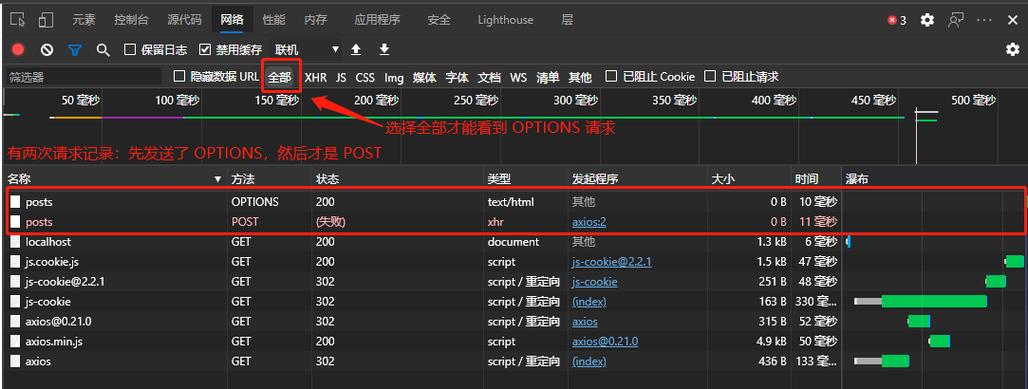Open the axios@0.21.0 initiator link

[x=605, y=341]
